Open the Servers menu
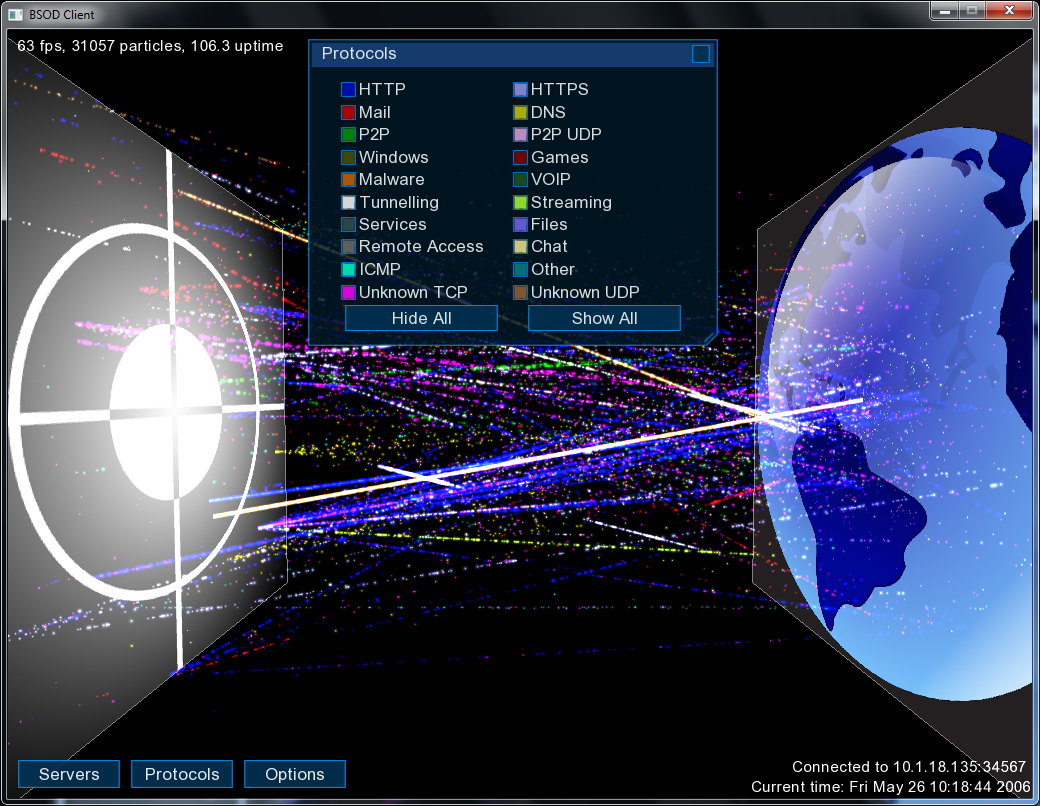Image resolution: width=1040 pixels, height=806 pixels. pyautogui.click(x=69, y=774)
